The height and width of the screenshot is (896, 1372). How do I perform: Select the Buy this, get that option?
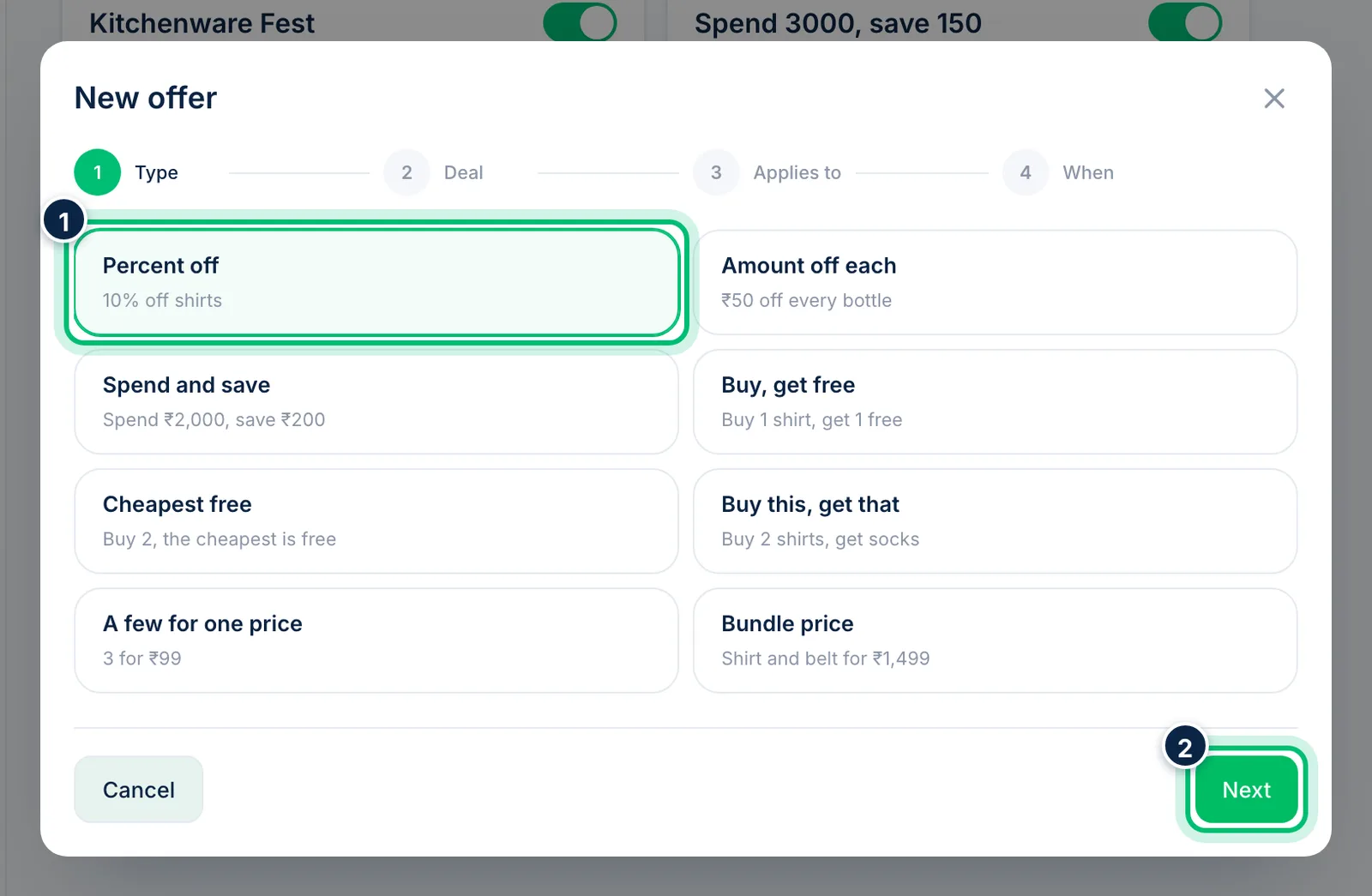coord(995,520)
